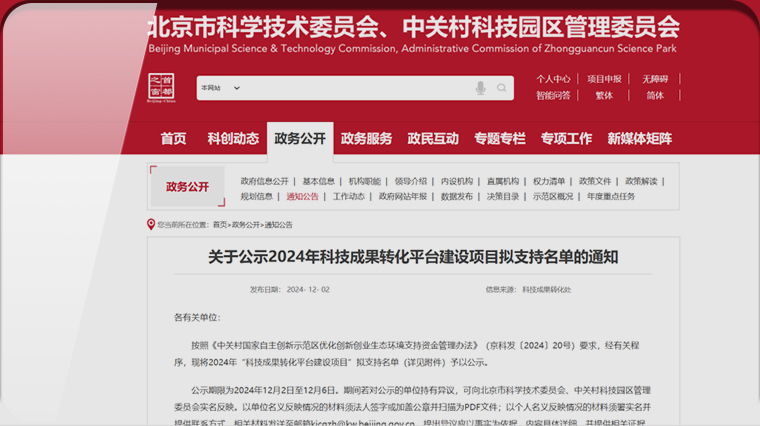The width and height of the screenshot is (760, 426).
Task: Go to the 科创动态 navigation tab
Action: (x=233, y=139)
